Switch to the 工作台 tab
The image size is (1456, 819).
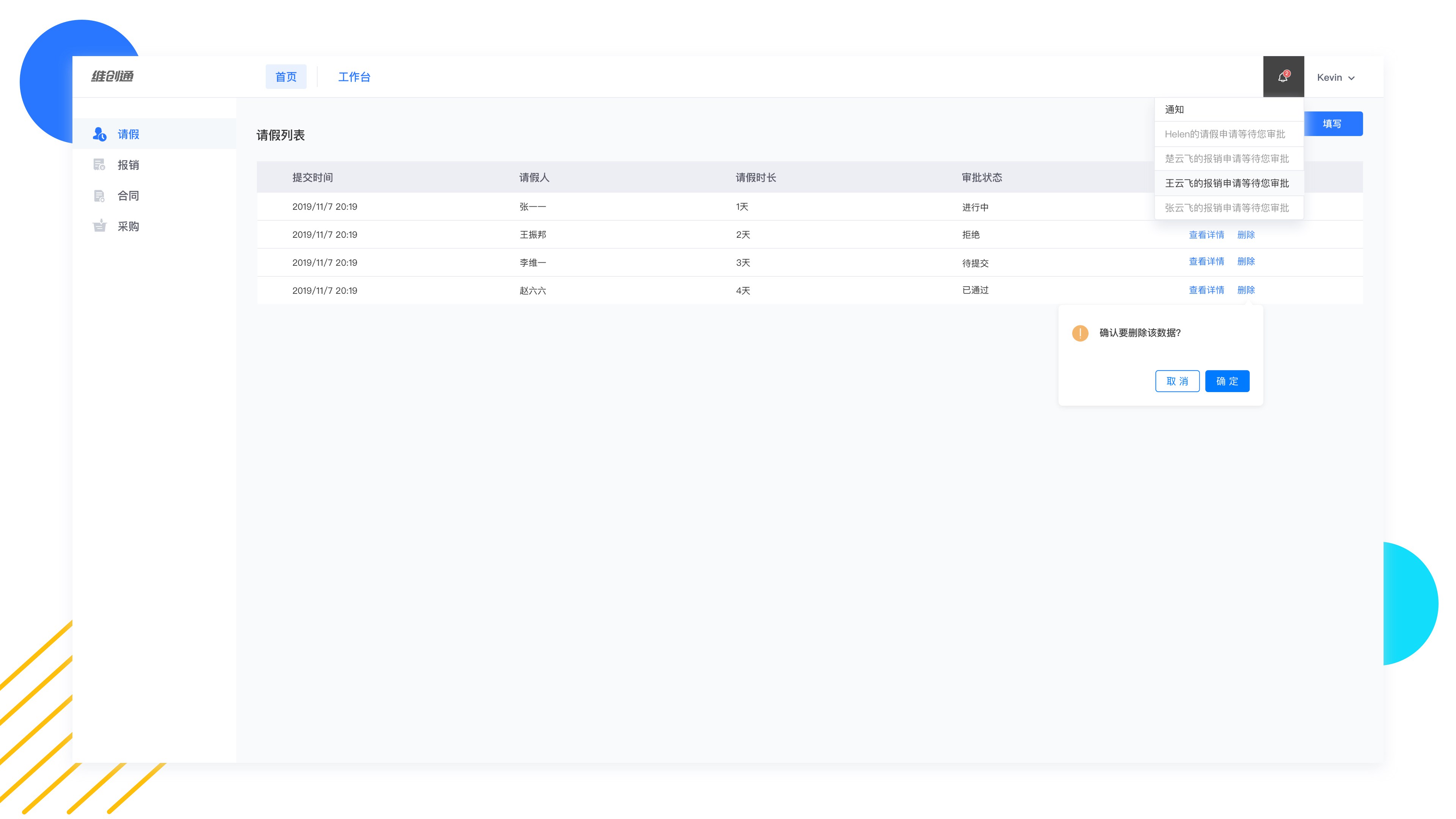pyautogui.click(x=355, y=77)
